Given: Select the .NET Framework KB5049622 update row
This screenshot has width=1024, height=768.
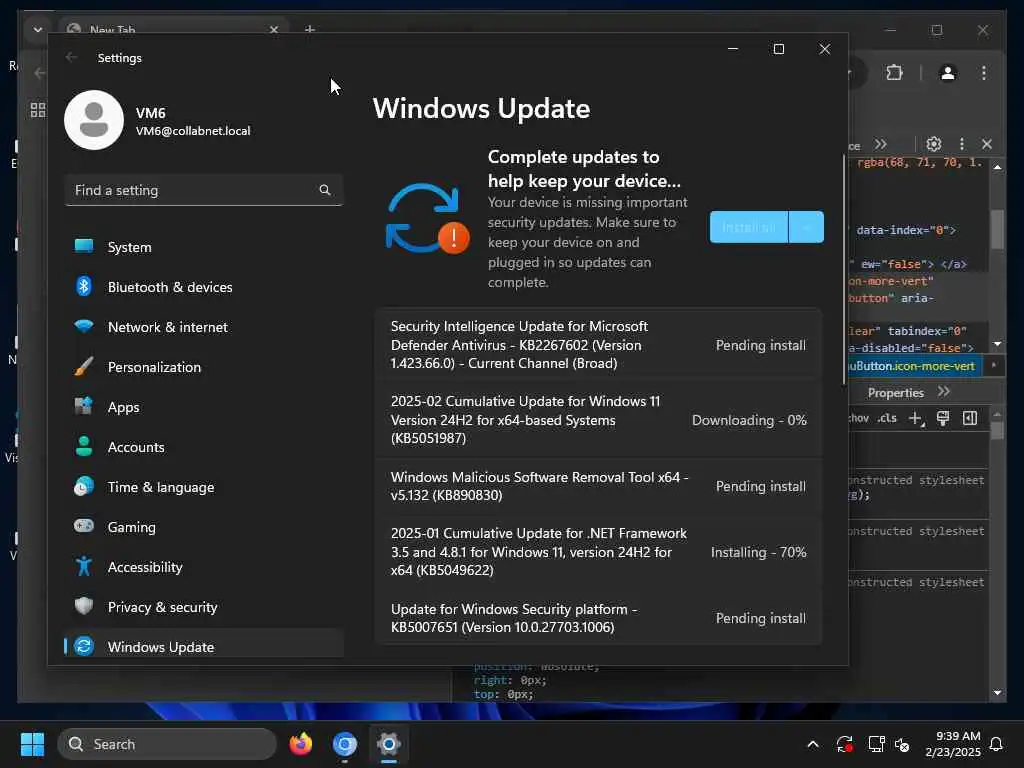Looking at the screenshot, I should (x=598, y=552).
